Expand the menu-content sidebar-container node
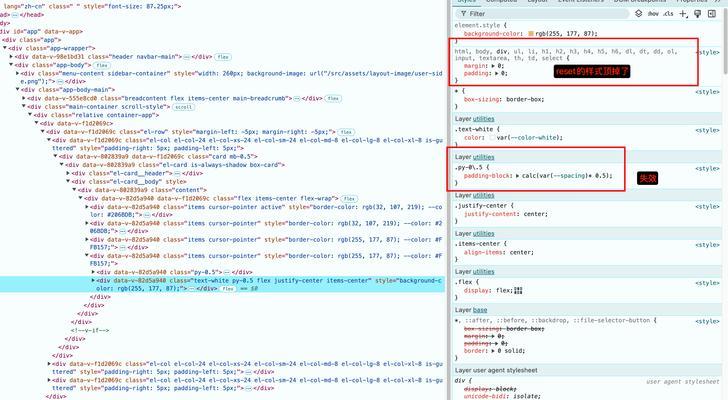The width and height of the screenshot is (728, 400). pyautogui.click(x=18, y=73)
